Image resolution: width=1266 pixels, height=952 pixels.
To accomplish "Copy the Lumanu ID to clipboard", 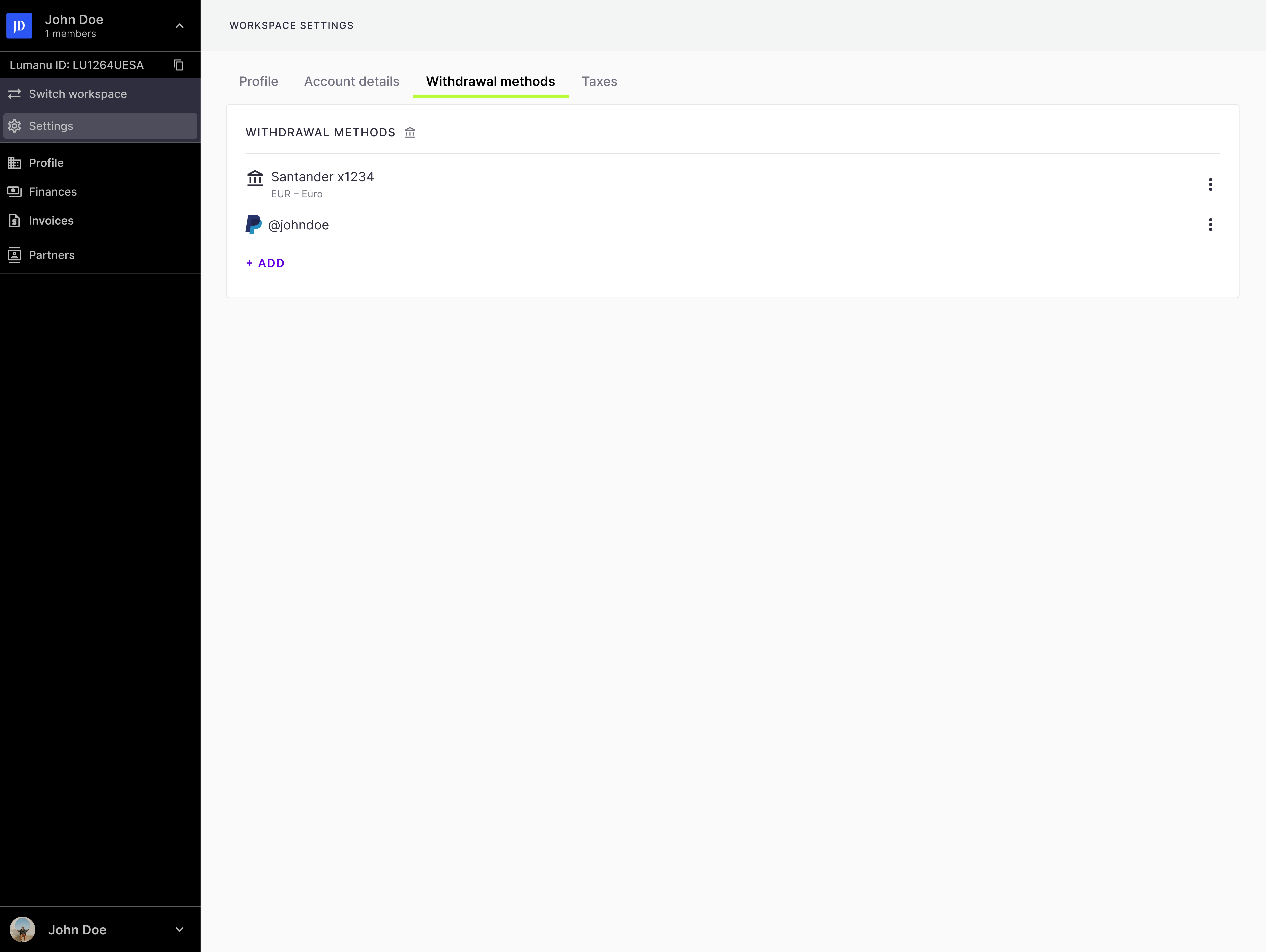I will point(179,65).
